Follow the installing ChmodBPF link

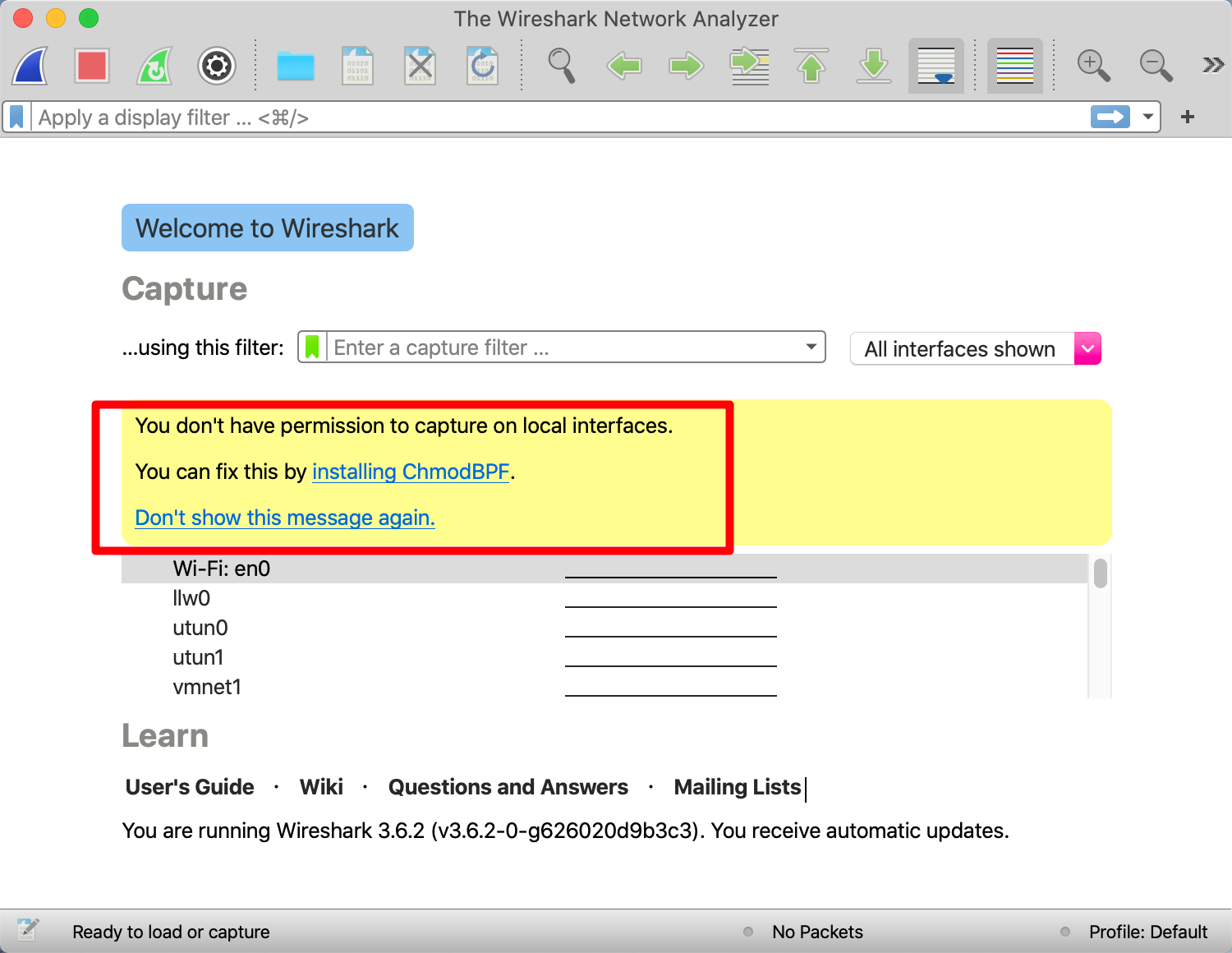click(411, 472)
